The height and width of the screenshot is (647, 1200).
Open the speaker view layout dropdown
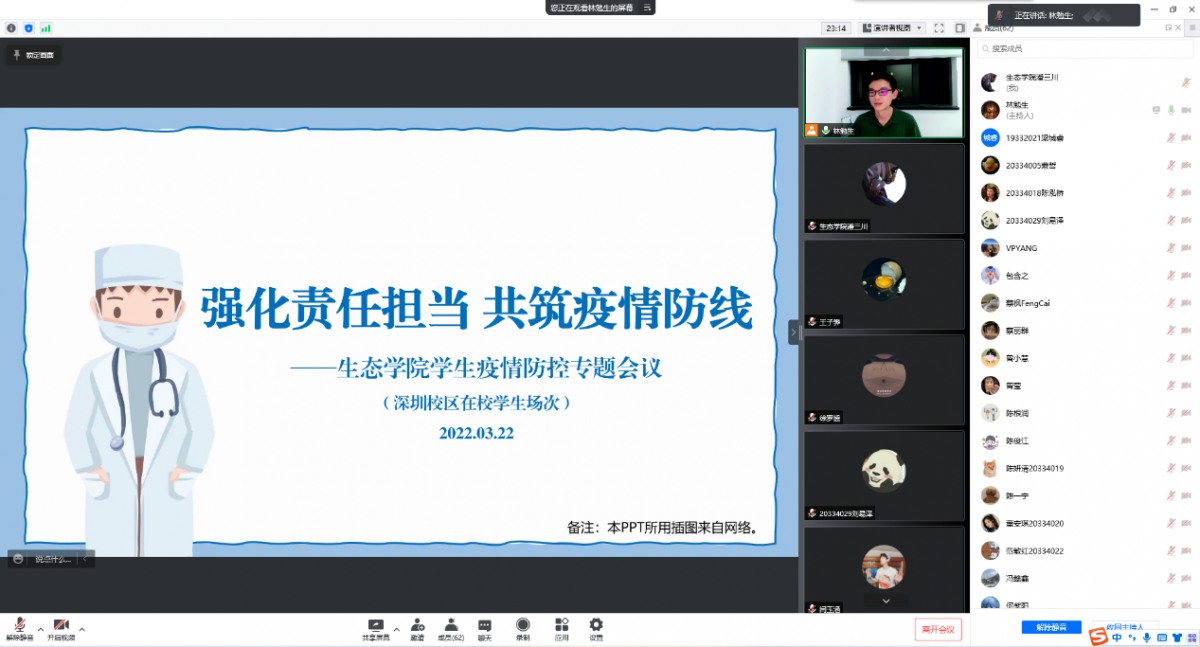coord(892,28)
